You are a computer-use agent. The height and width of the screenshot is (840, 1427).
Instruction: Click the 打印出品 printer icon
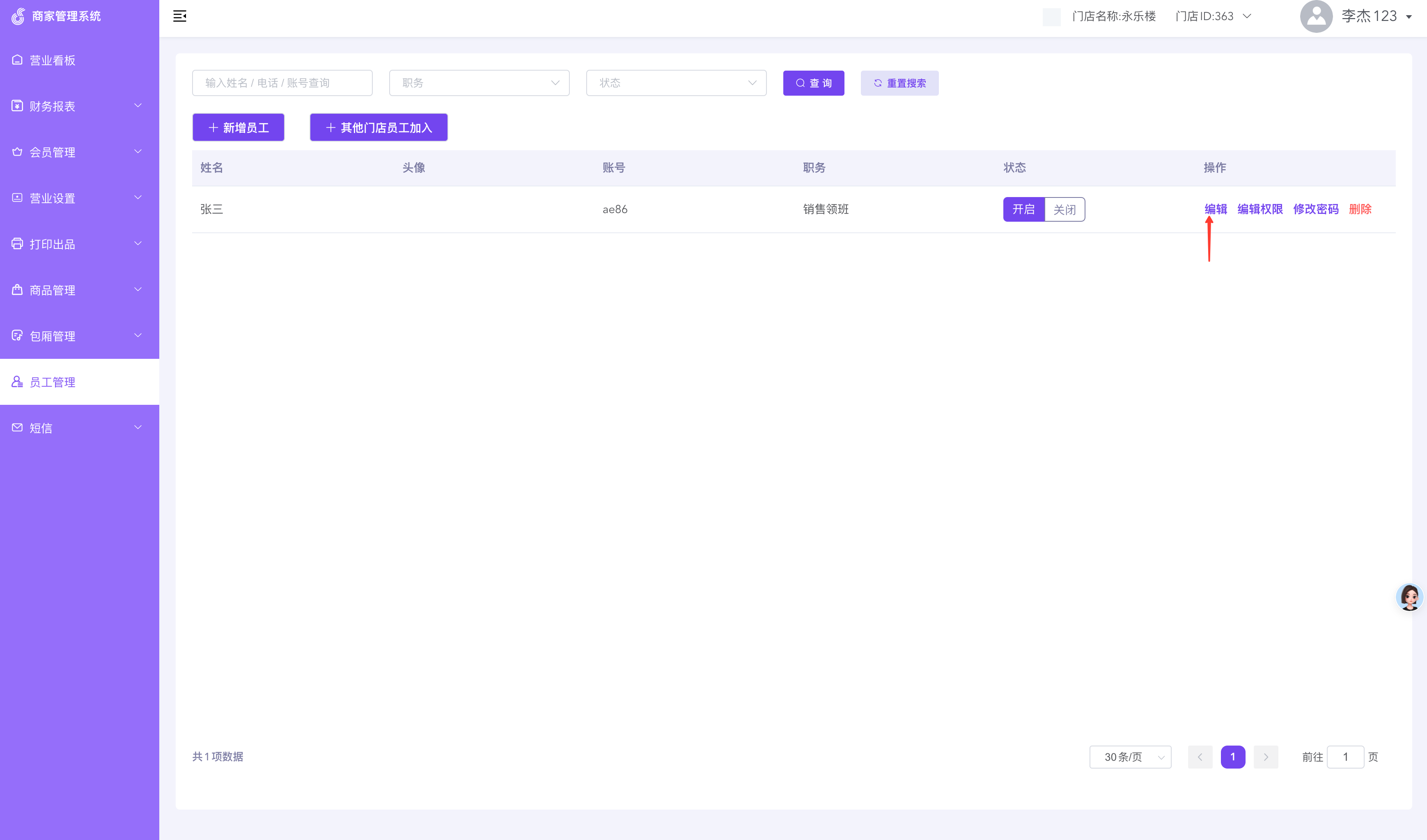point(17,243)
